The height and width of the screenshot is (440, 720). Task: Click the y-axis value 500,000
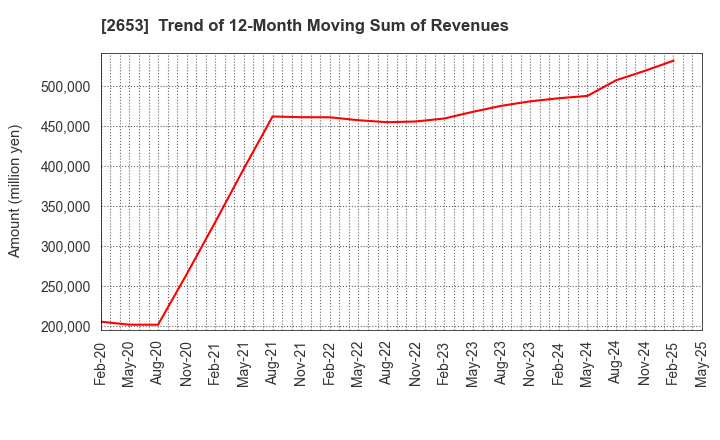65,87
